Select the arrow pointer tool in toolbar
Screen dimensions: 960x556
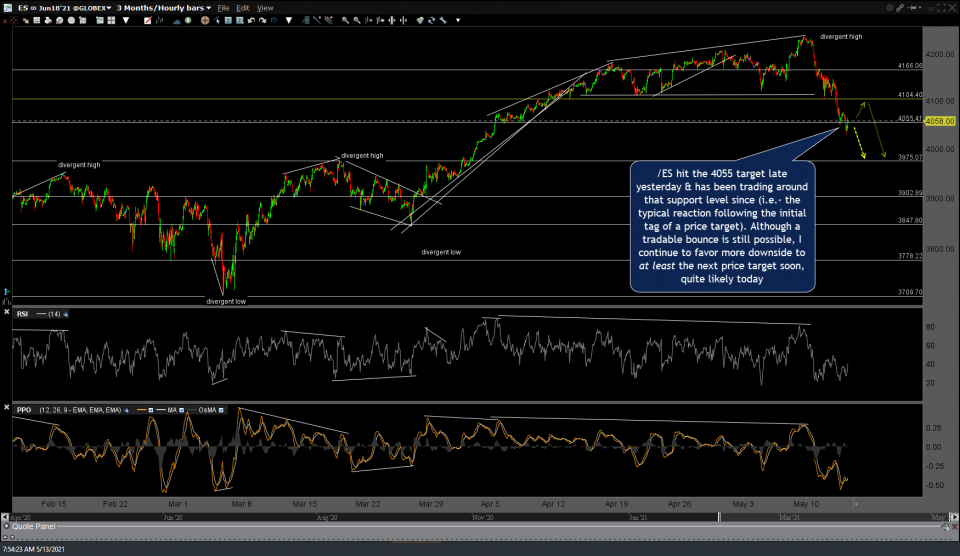[x=217, y=21]
